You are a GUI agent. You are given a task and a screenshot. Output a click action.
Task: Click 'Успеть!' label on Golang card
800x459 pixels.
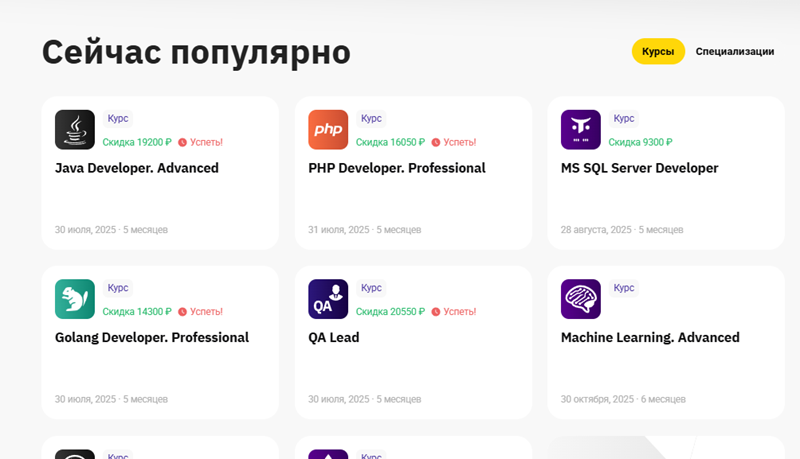point(207,312)
